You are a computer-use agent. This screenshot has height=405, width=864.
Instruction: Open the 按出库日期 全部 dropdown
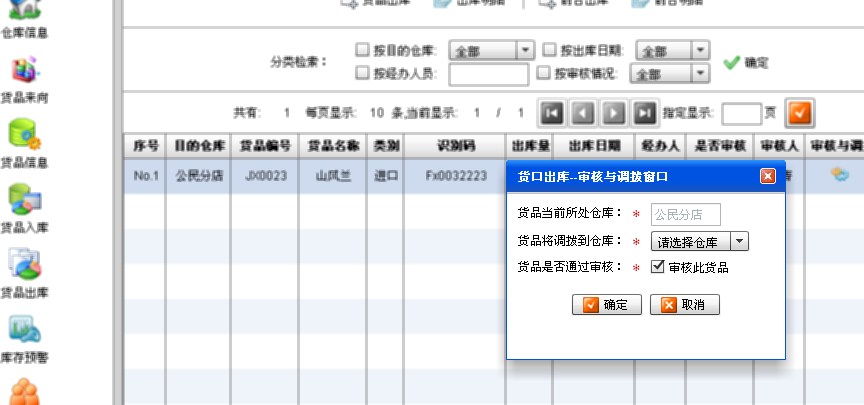672,51
